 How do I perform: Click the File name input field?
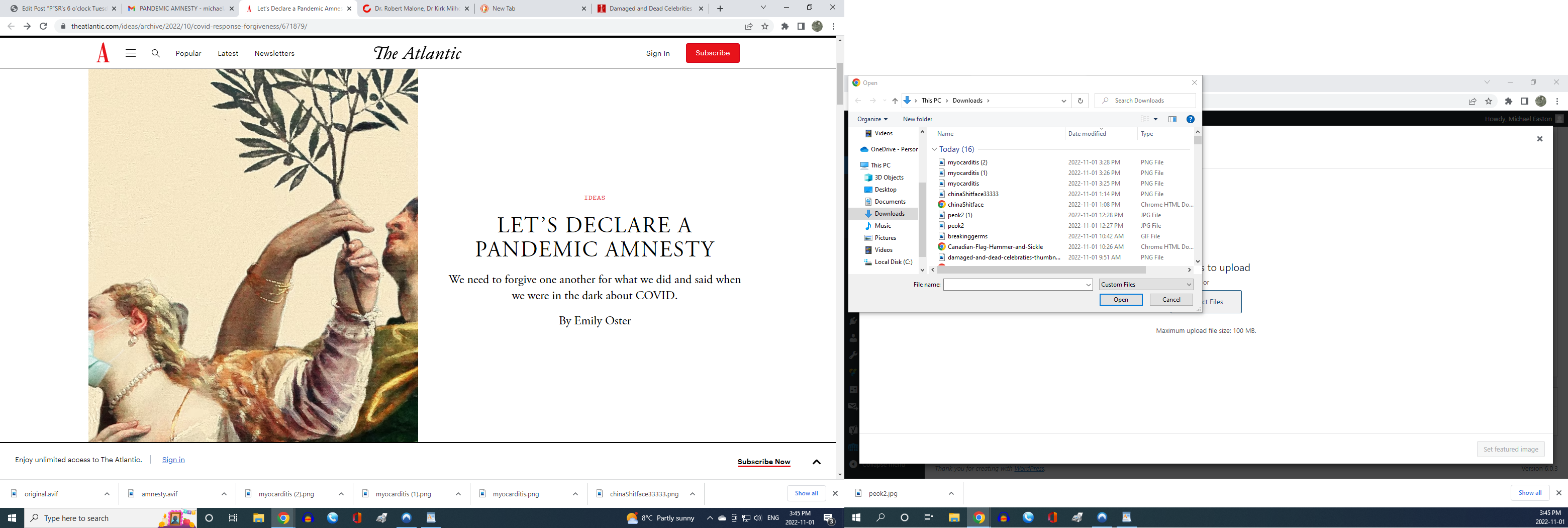click(1014, 285)
